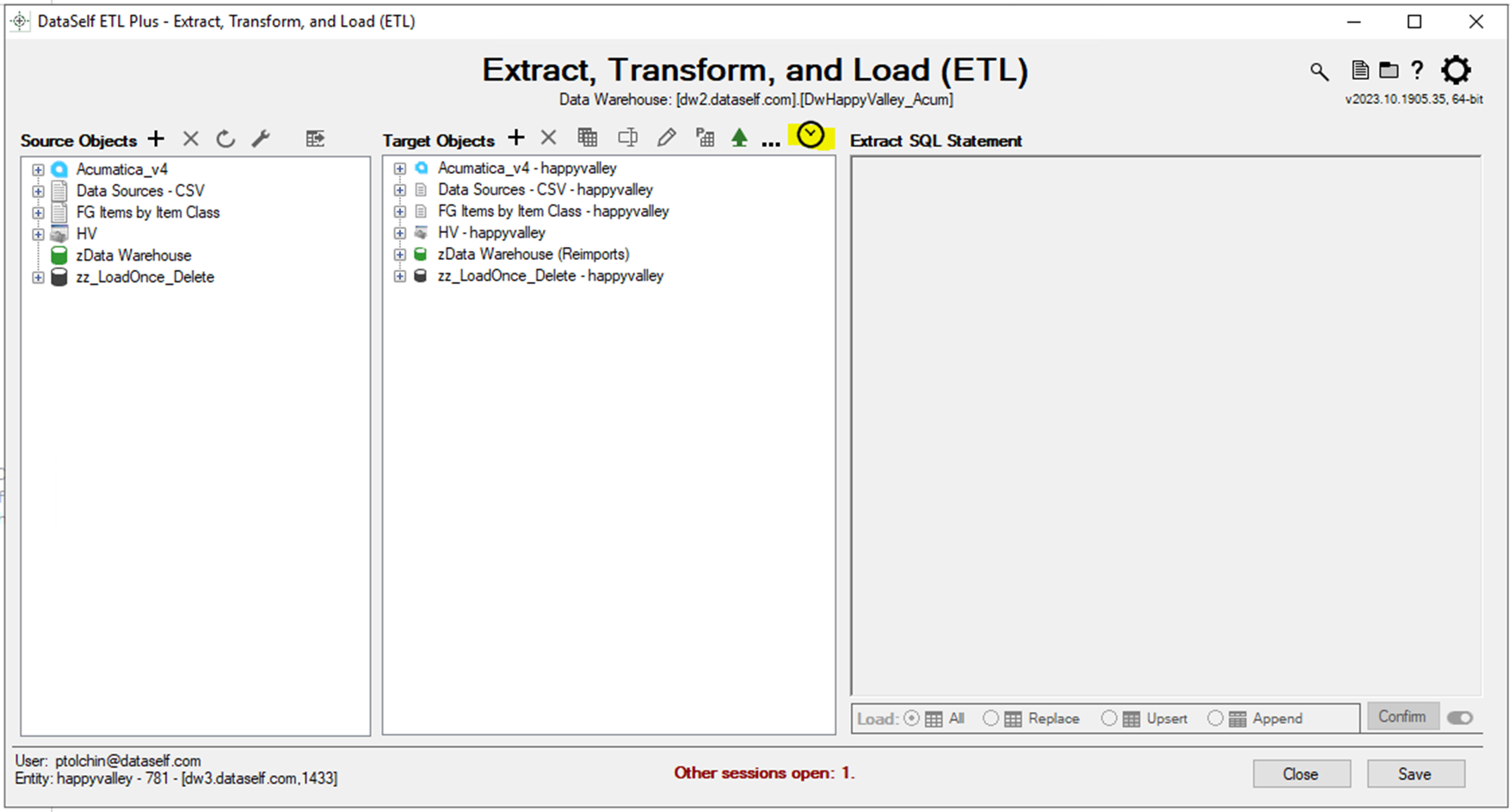The image size is (1510, 812).
Task: Add a new source object with plus icon
Action: [x=156, y=138]
